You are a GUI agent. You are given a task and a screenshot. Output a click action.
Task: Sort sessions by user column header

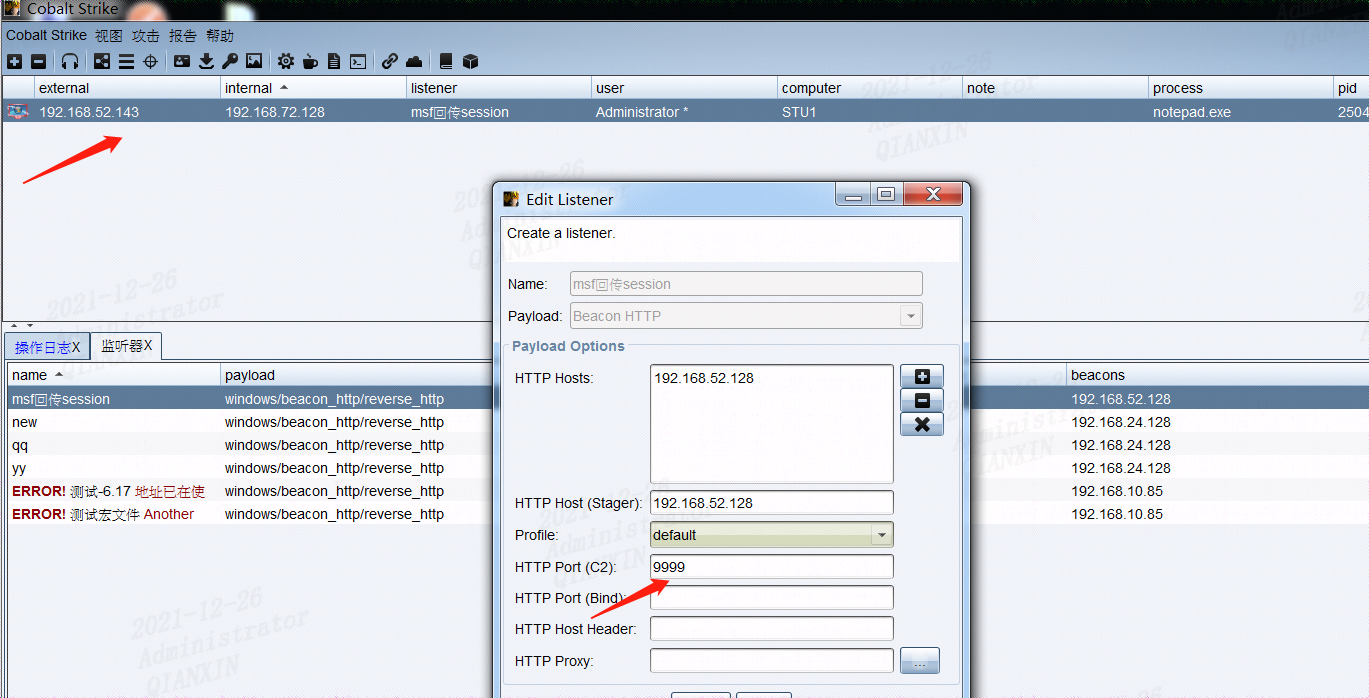pos(685,88)
